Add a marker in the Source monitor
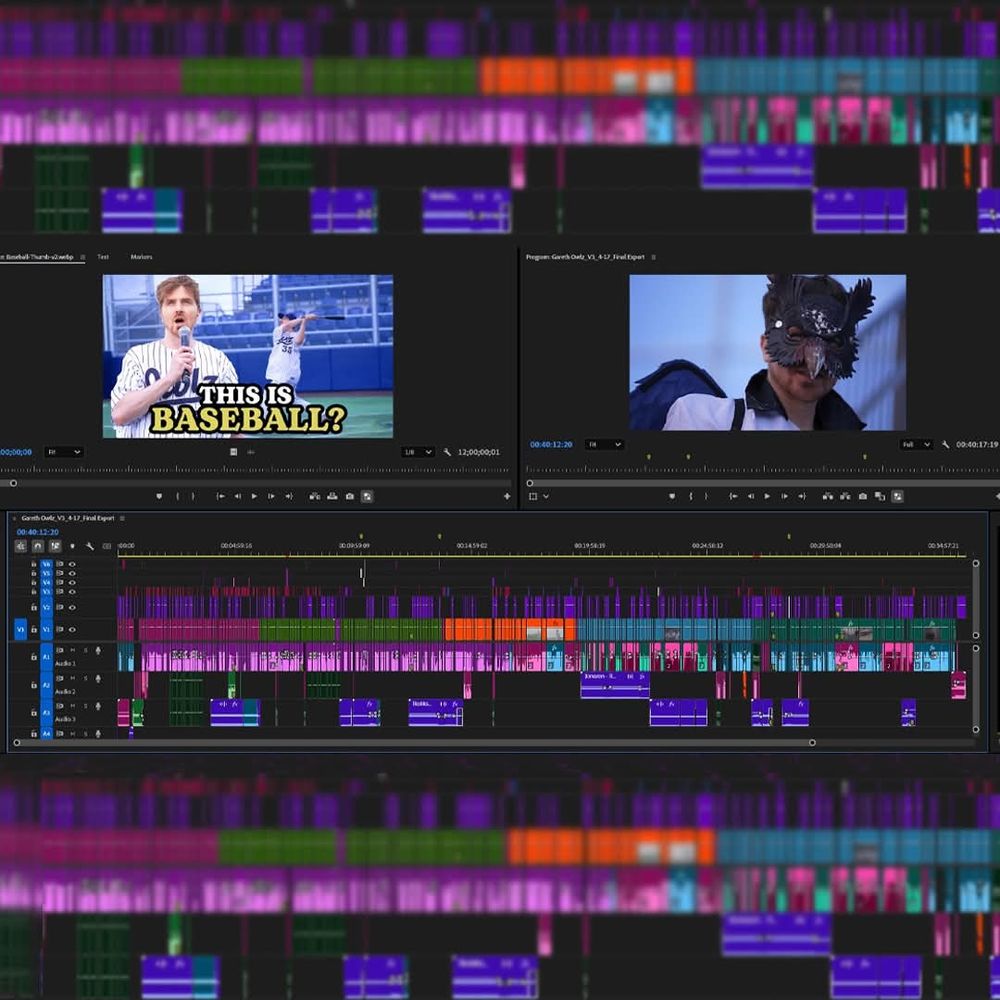Screen dimensions: 1000x1000 tap(159, 496)
